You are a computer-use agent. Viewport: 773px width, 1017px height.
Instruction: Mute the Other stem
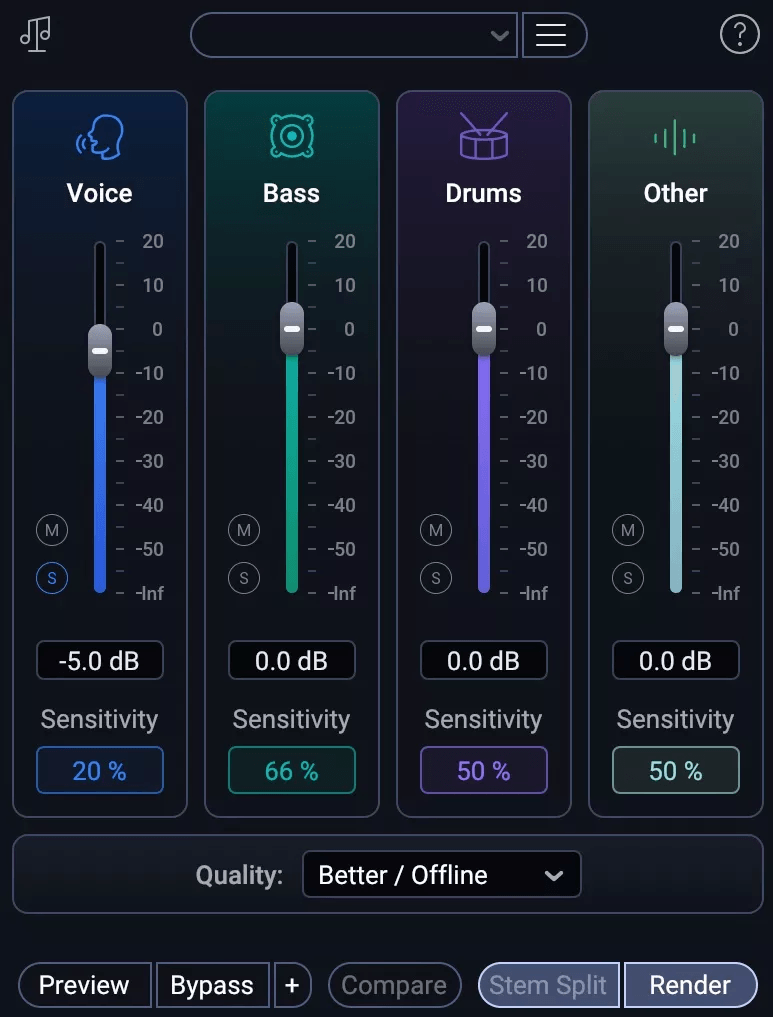tap(628, 531)
